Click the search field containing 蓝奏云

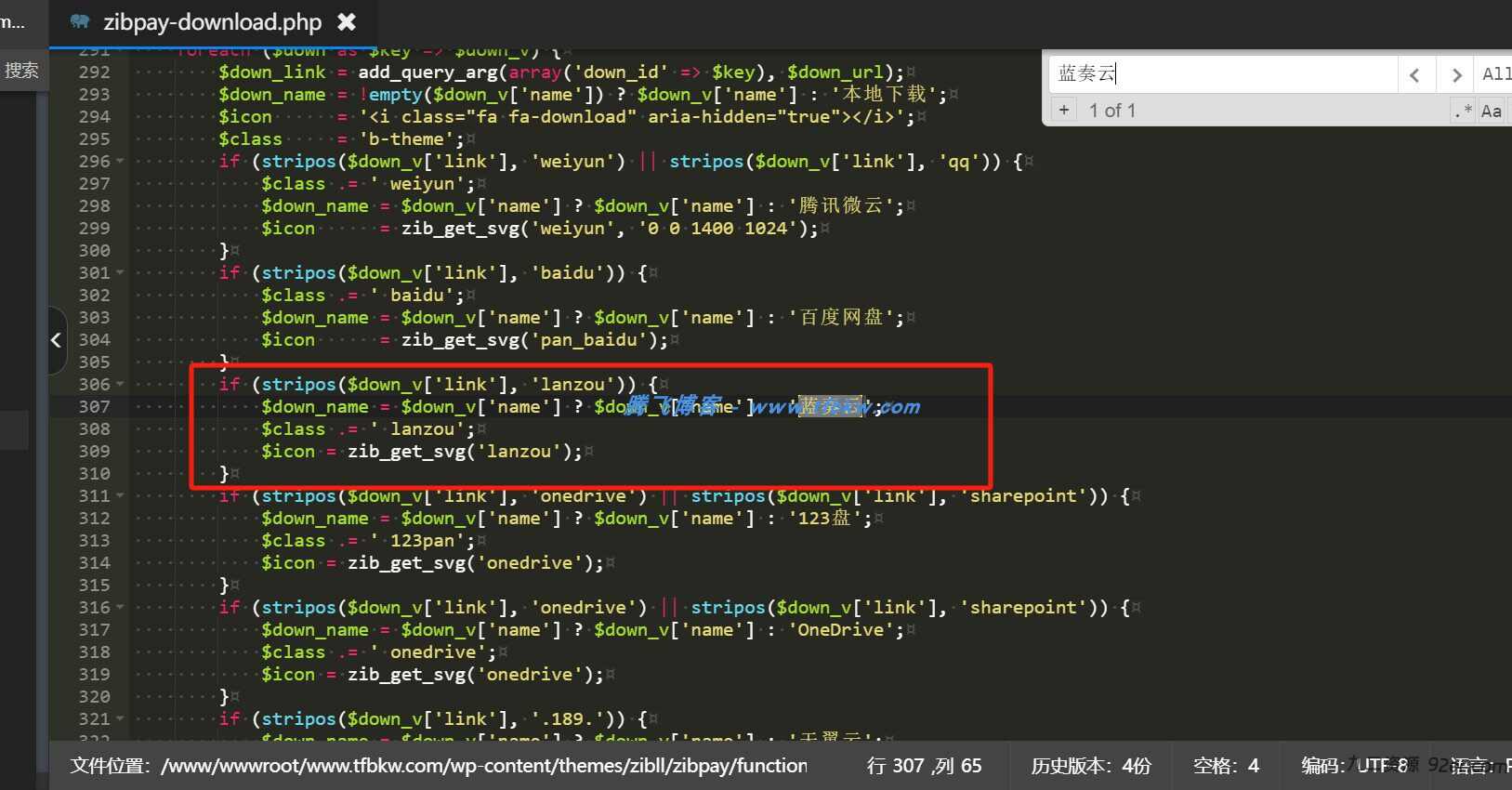pos(1223,74)
